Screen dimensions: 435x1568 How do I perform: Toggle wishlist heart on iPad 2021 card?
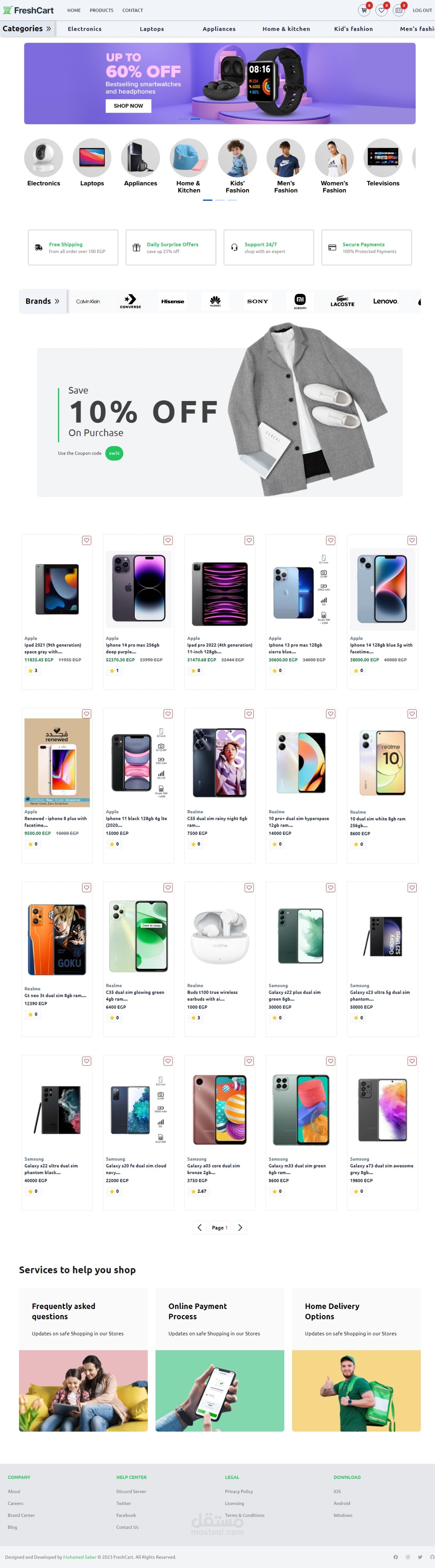coord(86,540)
